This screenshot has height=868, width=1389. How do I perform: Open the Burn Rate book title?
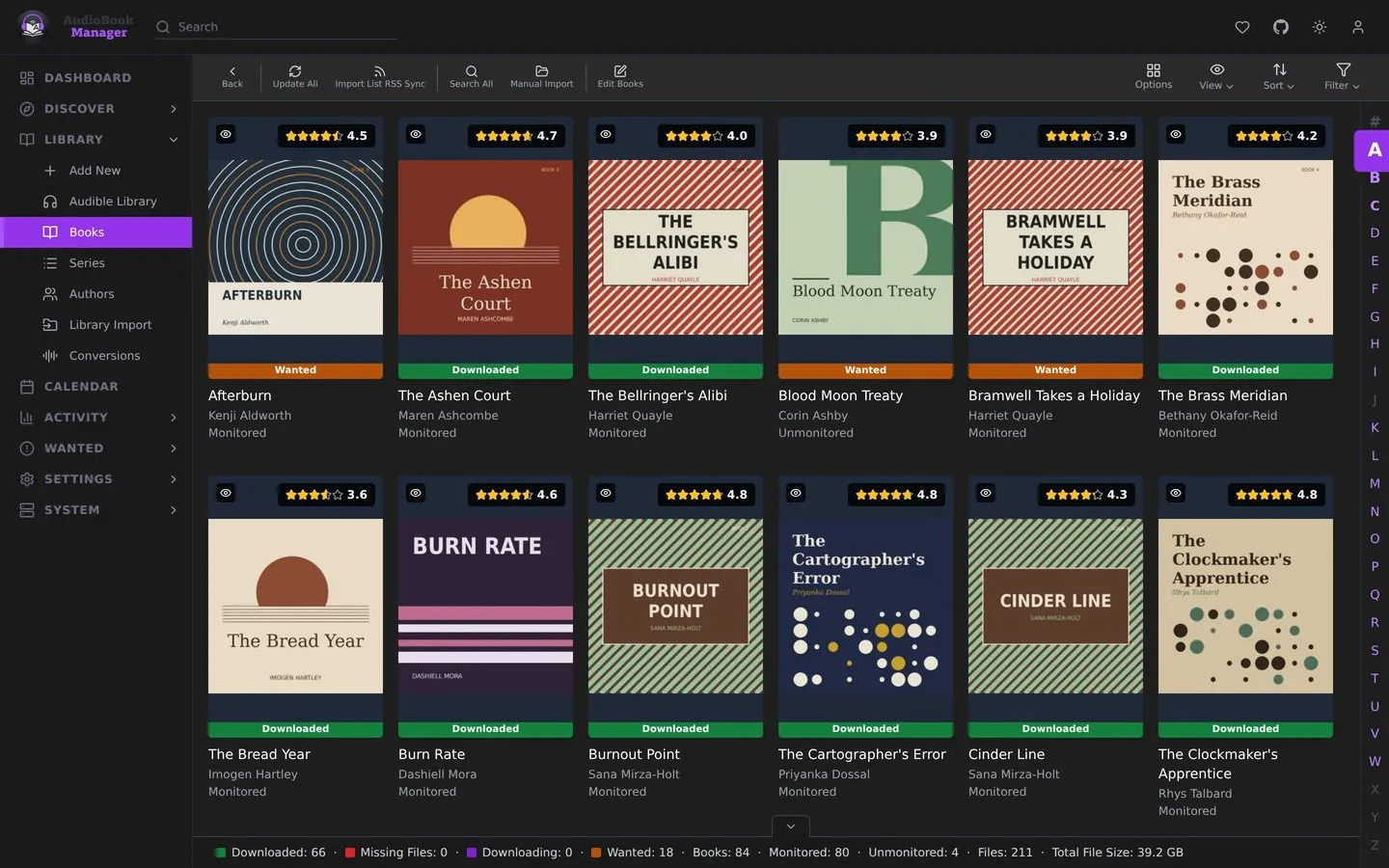[x=431, y=754]
